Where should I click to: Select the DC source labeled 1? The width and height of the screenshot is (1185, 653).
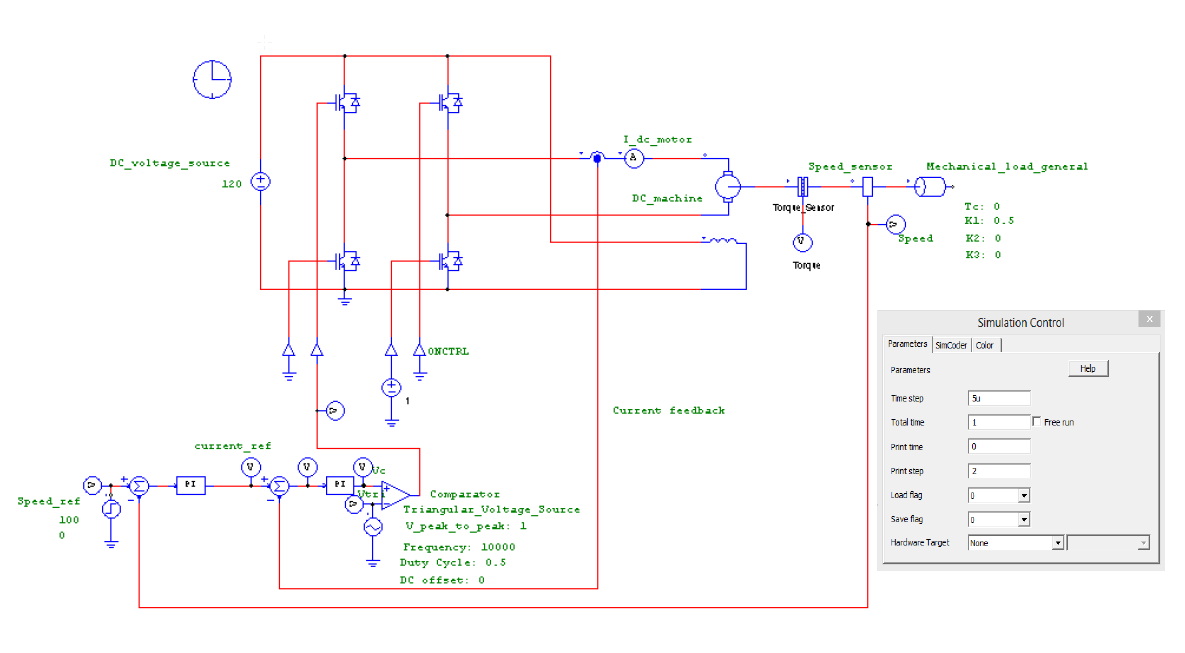[x=391, y=388]
